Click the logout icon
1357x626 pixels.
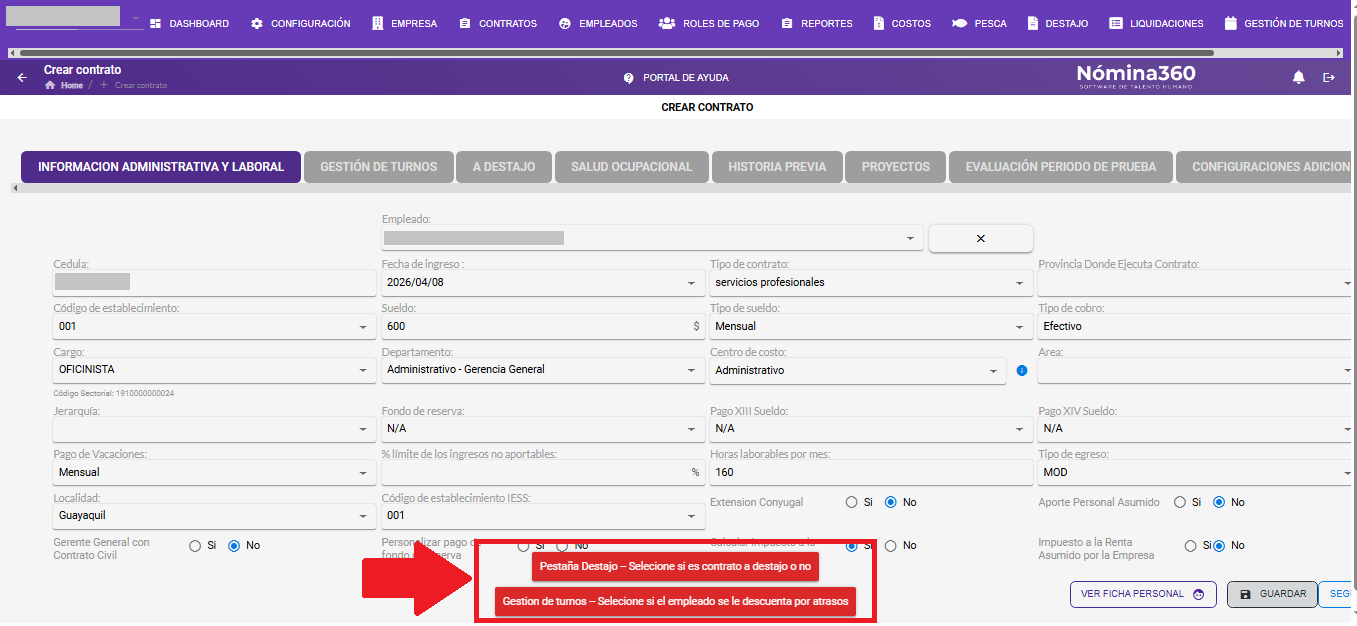click(x=1329, y=77)
